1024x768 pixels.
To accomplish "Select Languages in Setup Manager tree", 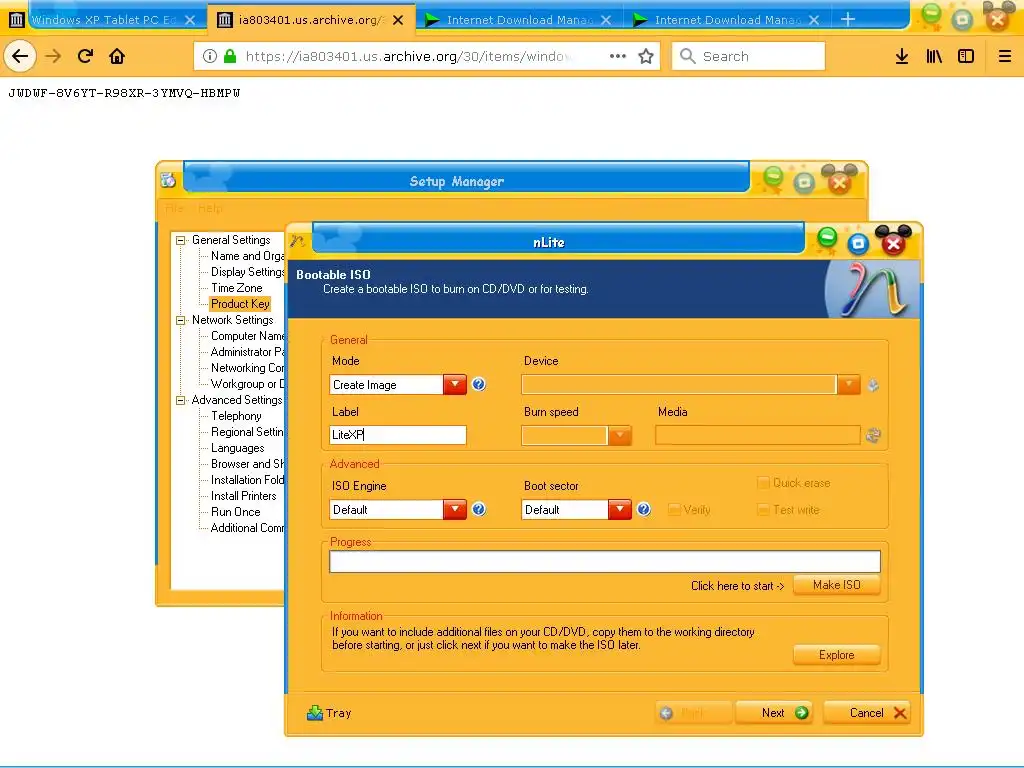I will (x=238, y=448).
